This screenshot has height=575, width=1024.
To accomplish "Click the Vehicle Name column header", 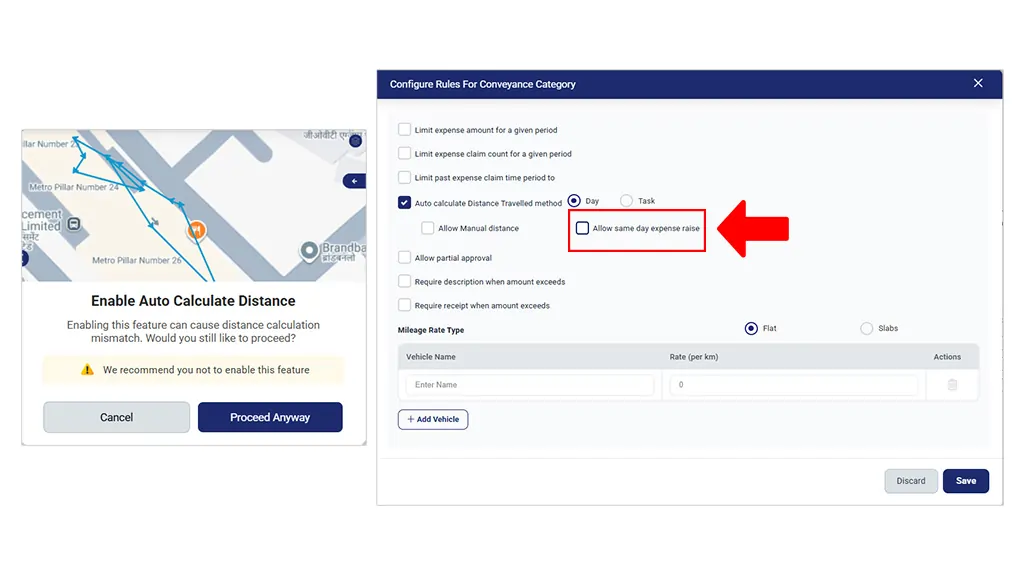I will pos(431,357).
